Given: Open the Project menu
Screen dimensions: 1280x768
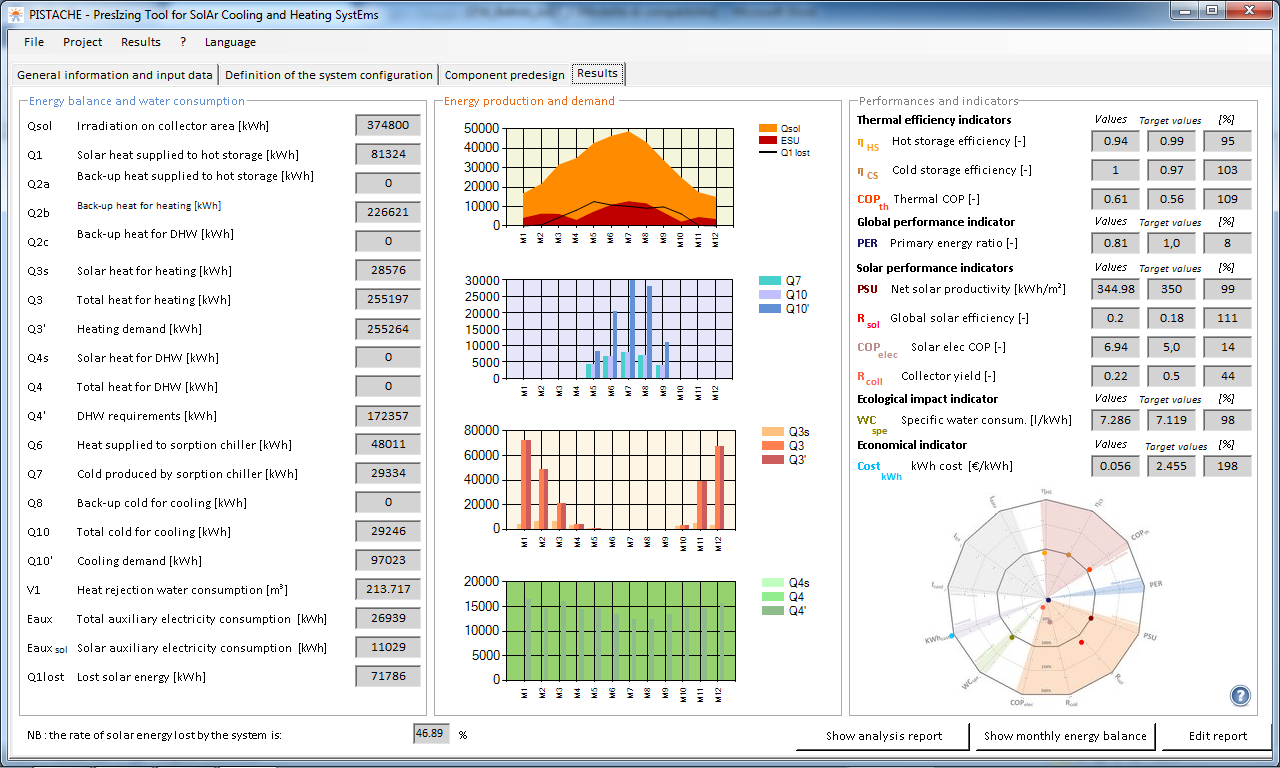Looking at the screenshot, I should point(82,42).
